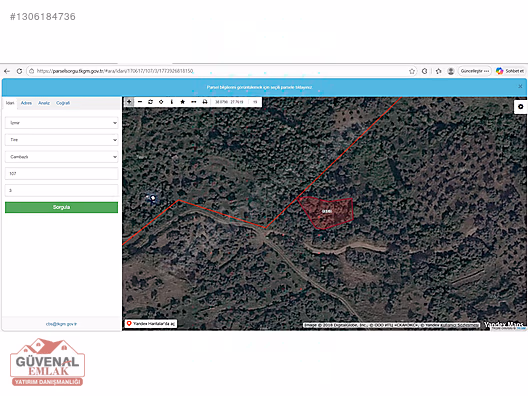Click the map zoom level value 19
This screenshot has height=396, width=528.
point(255,102)
